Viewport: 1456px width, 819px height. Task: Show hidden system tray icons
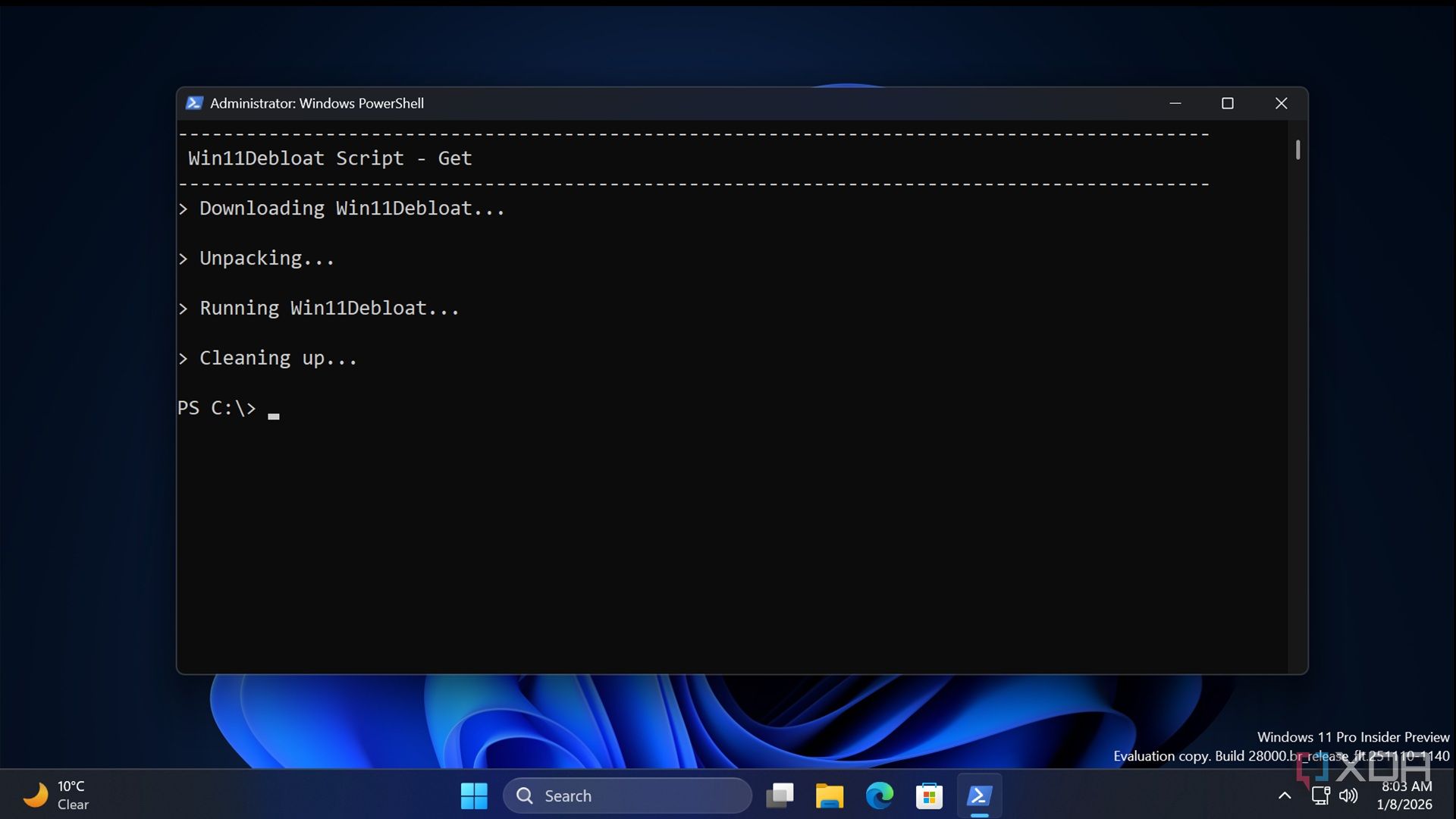[1285, 795]
